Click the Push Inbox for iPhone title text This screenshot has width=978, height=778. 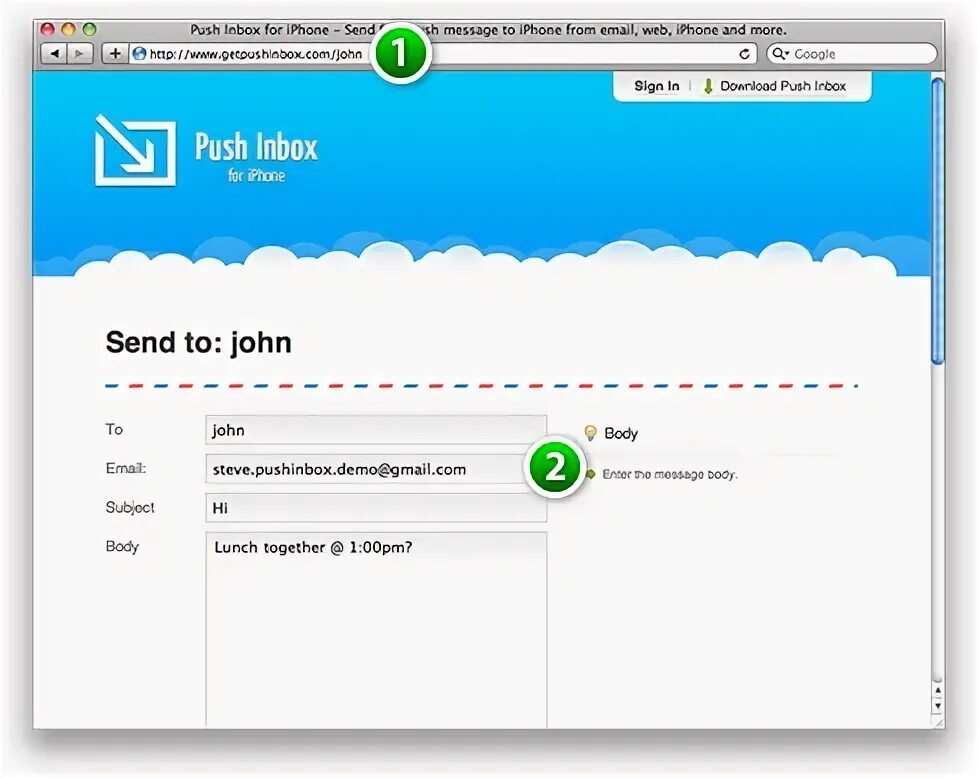256,155
